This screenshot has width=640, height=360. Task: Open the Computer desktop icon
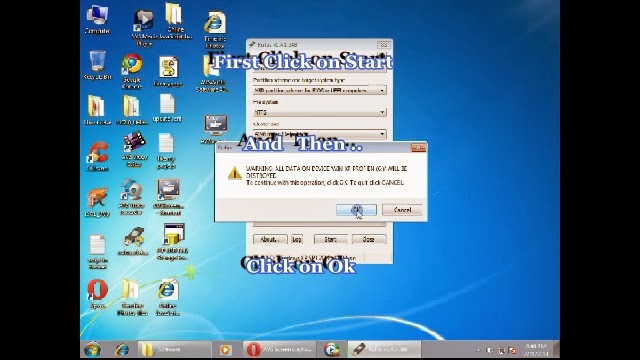point(97,20)
